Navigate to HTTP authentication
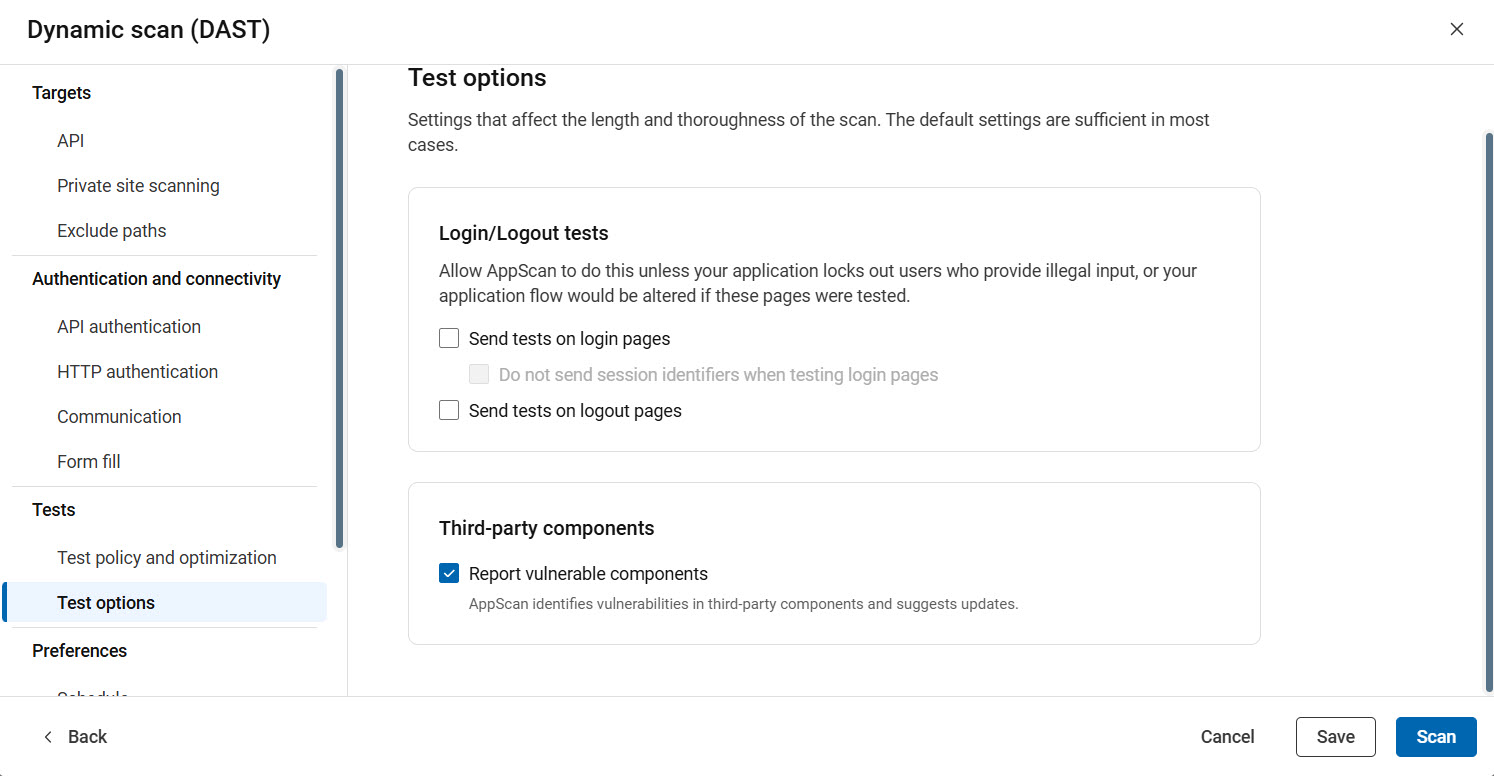The width and height of the screenshot is (1494, 776). point(137,372)
